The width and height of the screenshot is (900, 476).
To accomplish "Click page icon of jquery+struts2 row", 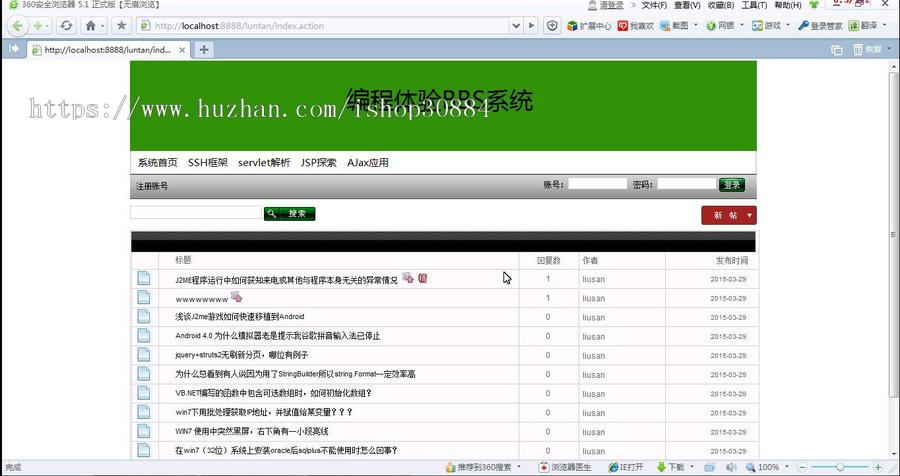I will point(143,355).
